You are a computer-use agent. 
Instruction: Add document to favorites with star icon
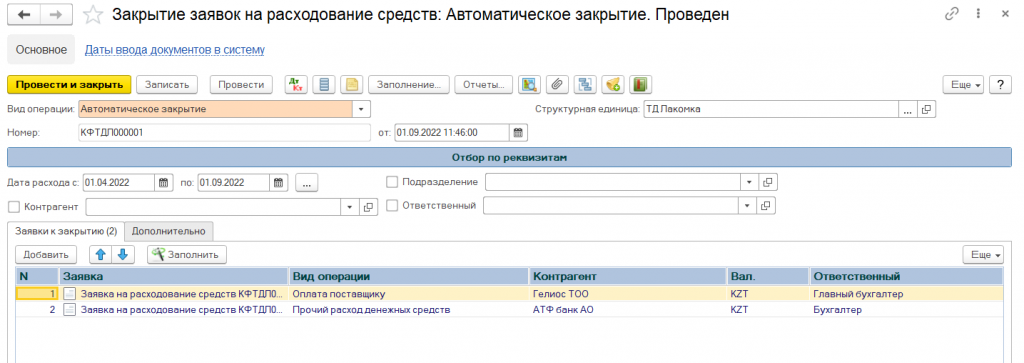(x=93, y=15)
